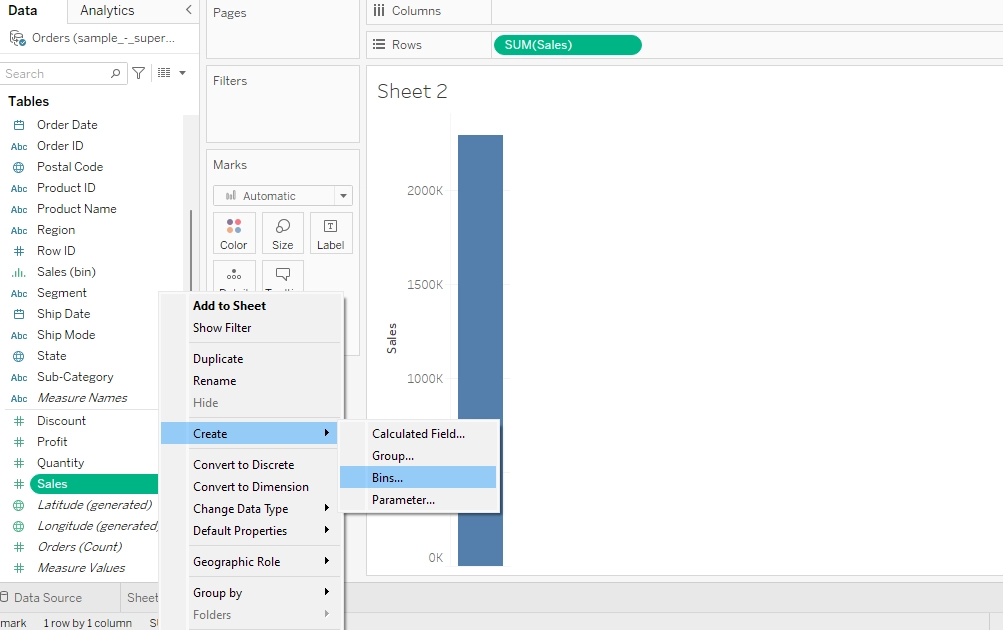Switch to the Data Source tab
The width and height of the screenshot is (1003, 630).
tap(45, 597)
